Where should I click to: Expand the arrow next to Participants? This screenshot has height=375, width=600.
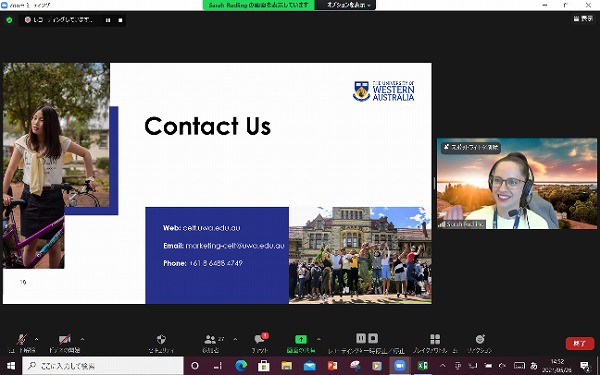[235, 339]
